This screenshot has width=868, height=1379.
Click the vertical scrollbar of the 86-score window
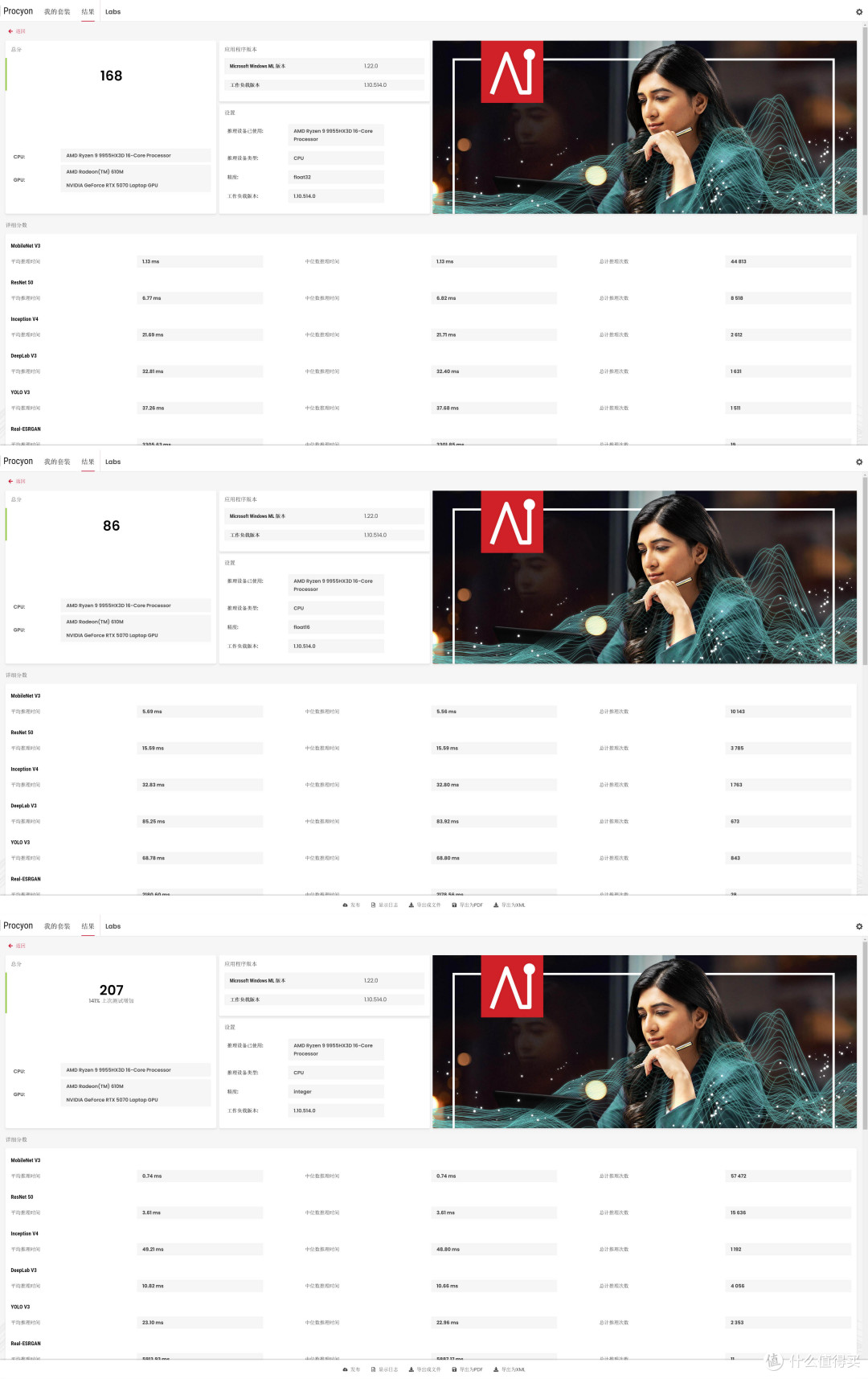pos(865,571)
